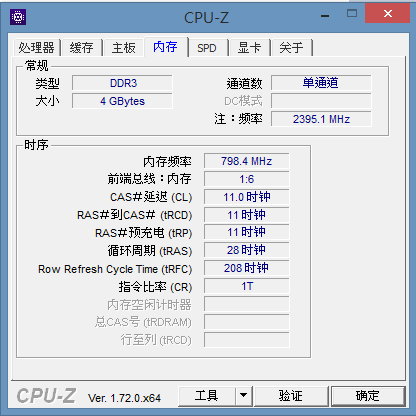Click the DDR3 type field
This screenshot has height=416, width=416.
(x=122, y=83)
